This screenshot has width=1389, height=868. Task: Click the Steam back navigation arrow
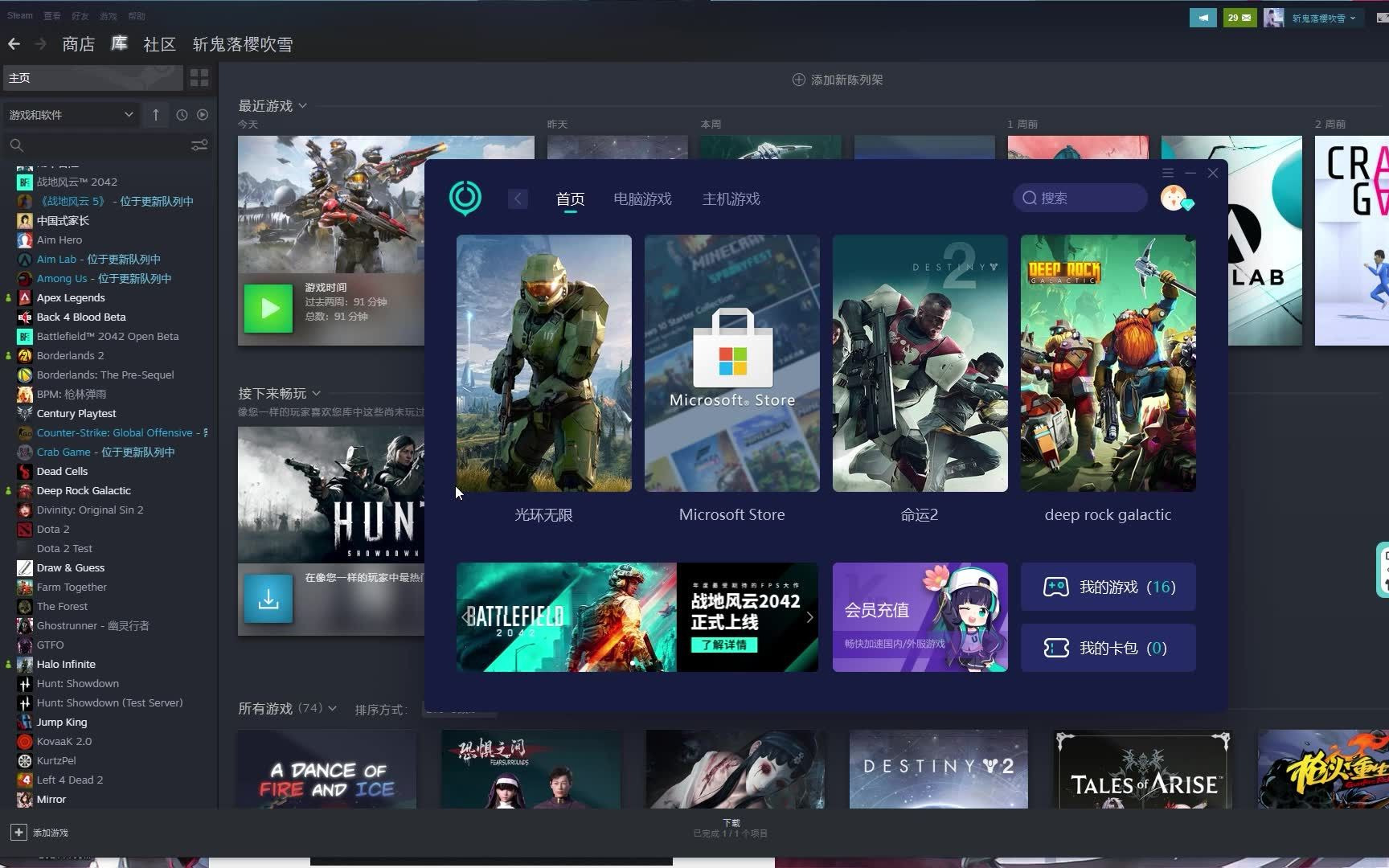point(14,44)
